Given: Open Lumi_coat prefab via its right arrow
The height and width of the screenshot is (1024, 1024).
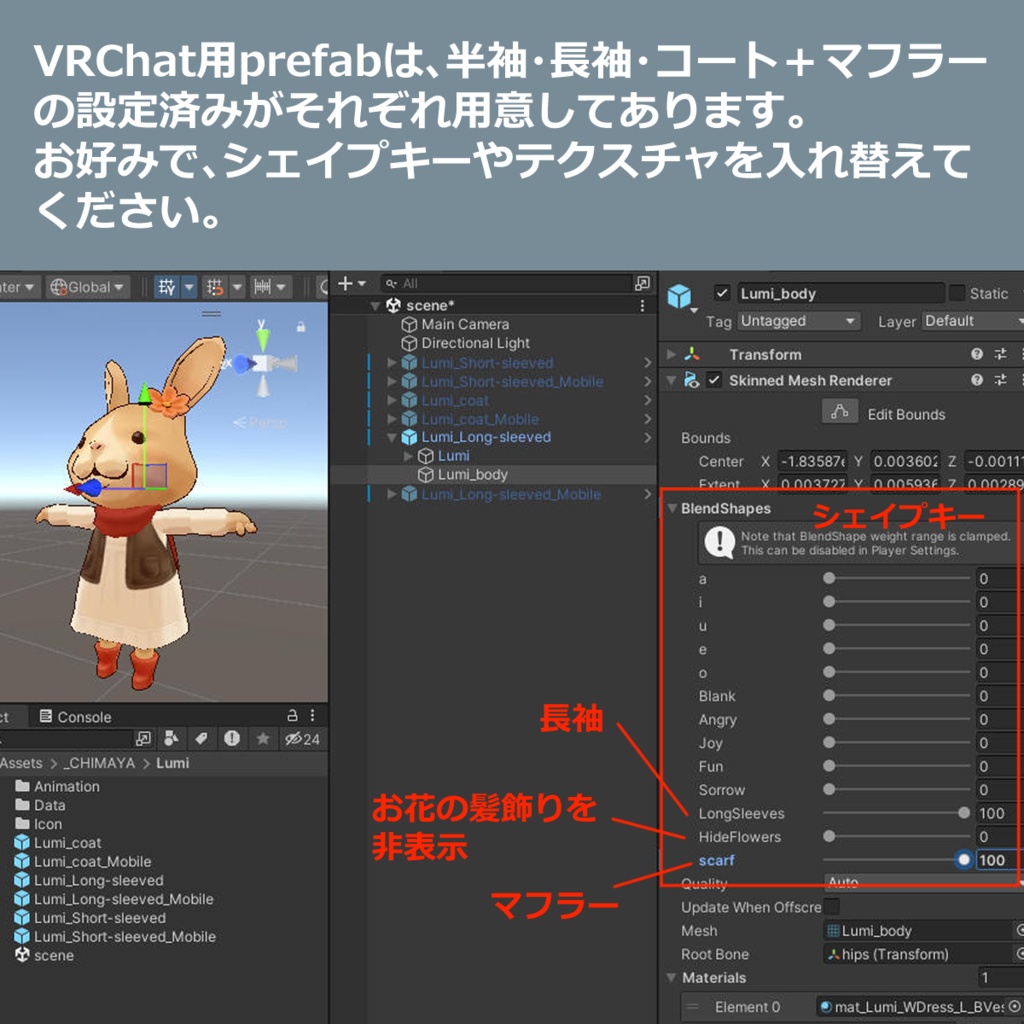Looking at the screenshot, I should point(647,400).
